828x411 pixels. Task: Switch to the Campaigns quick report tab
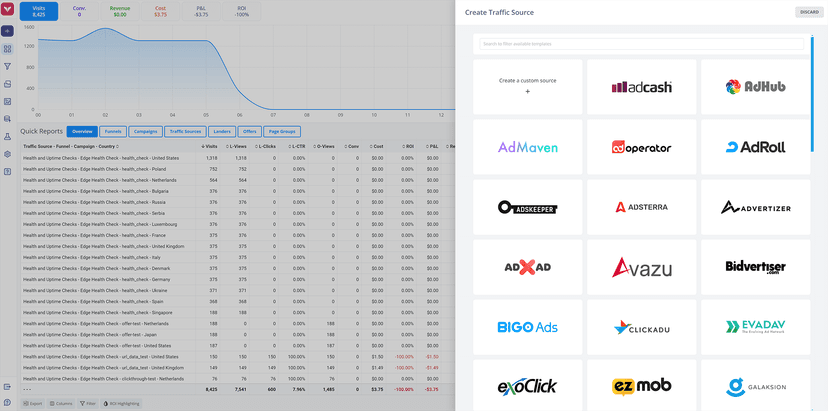(x=145, y=131)
